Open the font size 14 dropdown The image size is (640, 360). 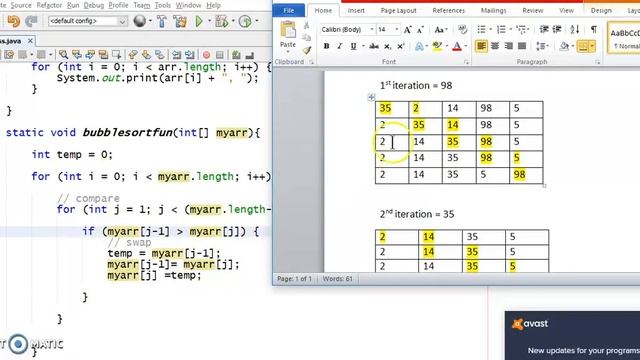[x=396, y=29]
